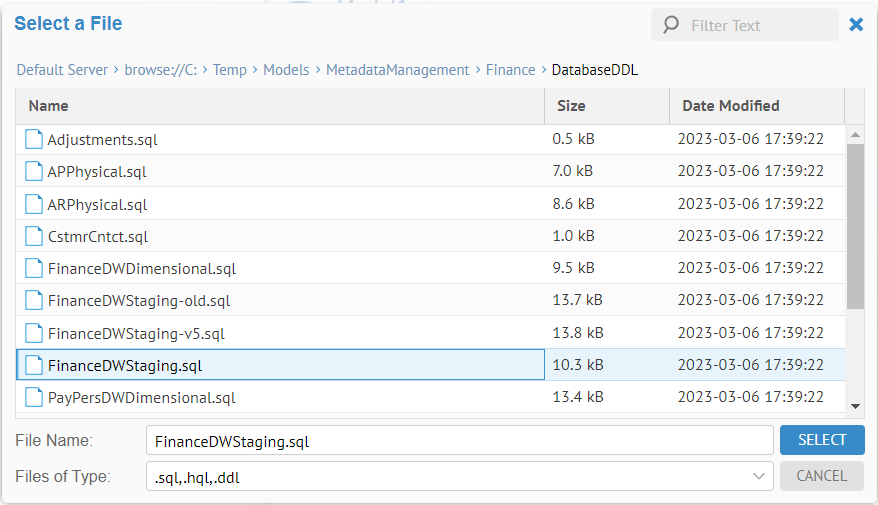Click the ARPhysical.sql file icon

click(x=34, y=204)
